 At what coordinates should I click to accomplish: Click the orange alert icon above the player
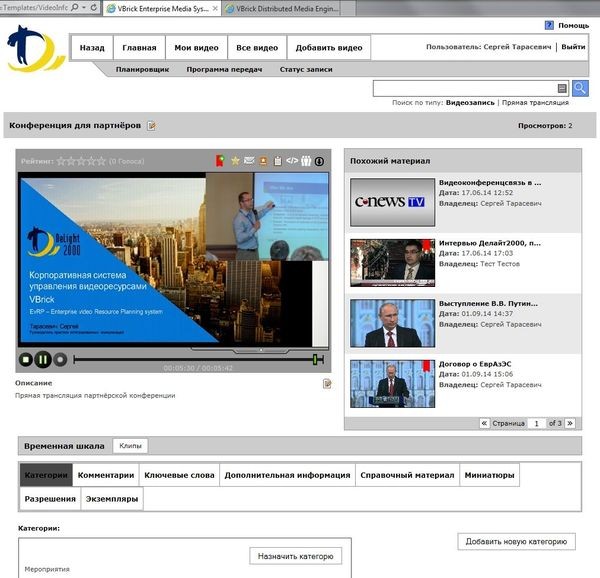click(x=263, y=161)
